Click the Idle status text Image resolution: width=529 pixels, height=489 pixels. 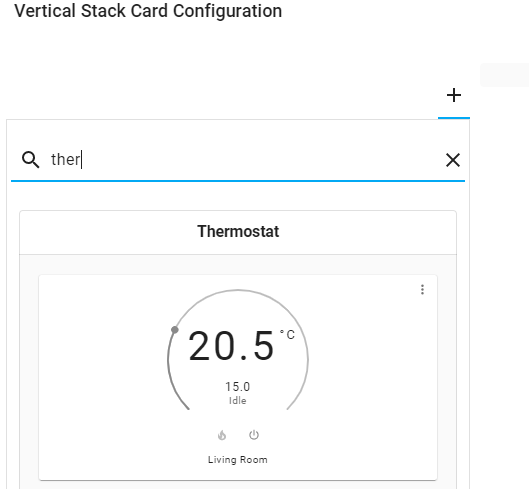[238, 401]
